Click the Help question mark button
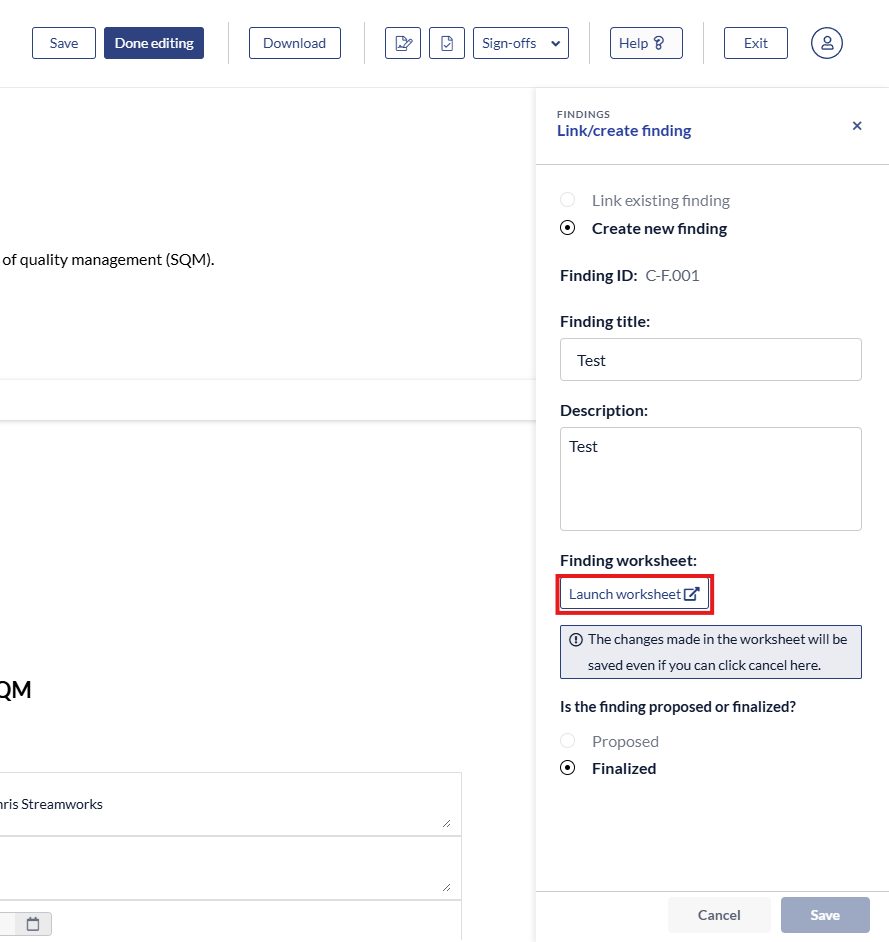 [646, 43]
